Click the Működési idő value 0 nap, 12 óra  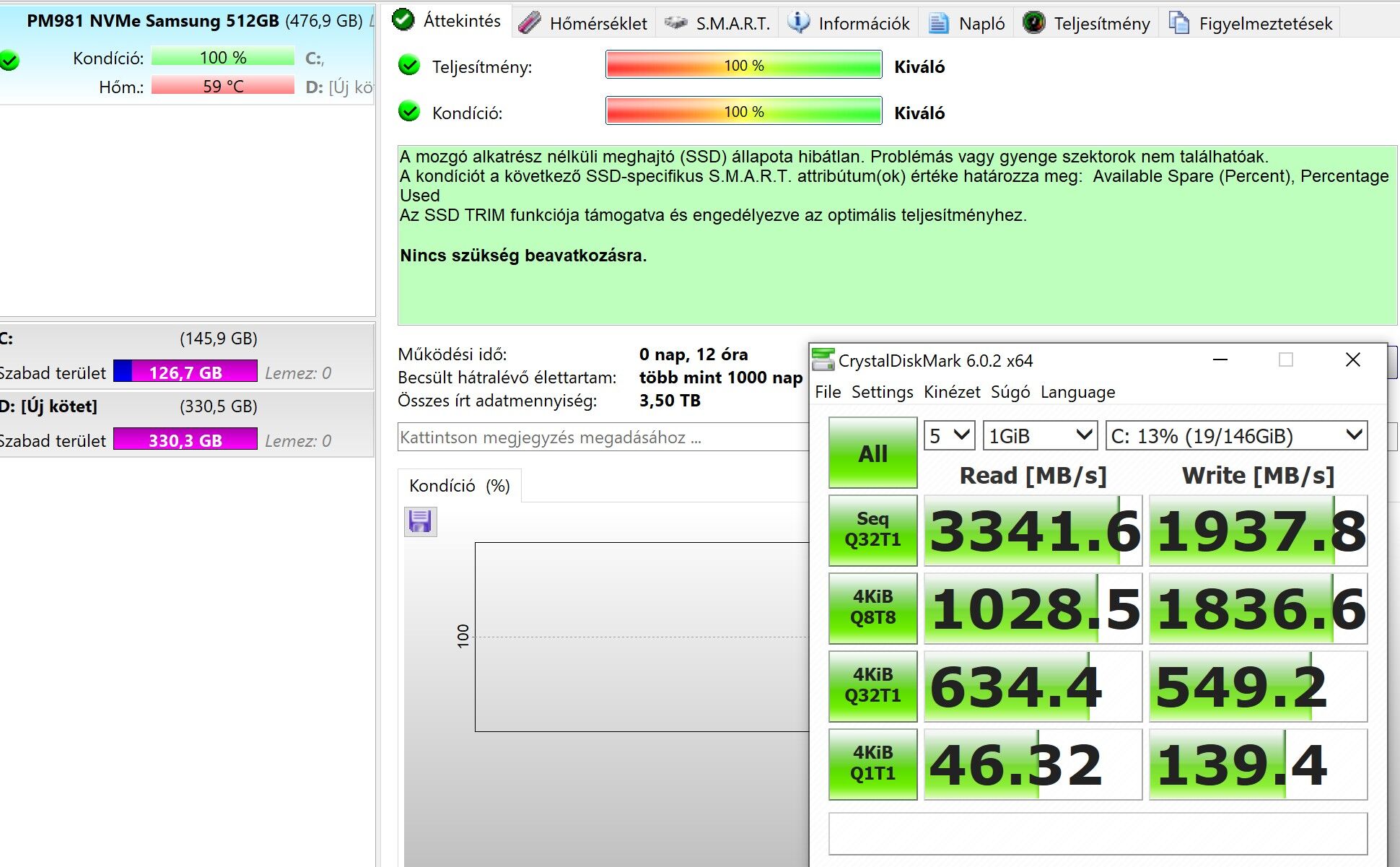click(694, 354)
